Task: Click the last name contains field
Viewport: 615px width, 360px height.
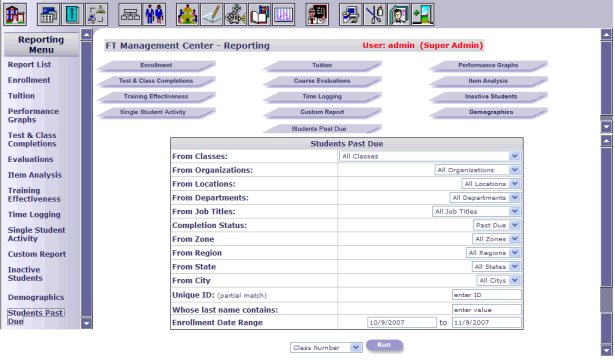Action: click(x=487, y=309)
